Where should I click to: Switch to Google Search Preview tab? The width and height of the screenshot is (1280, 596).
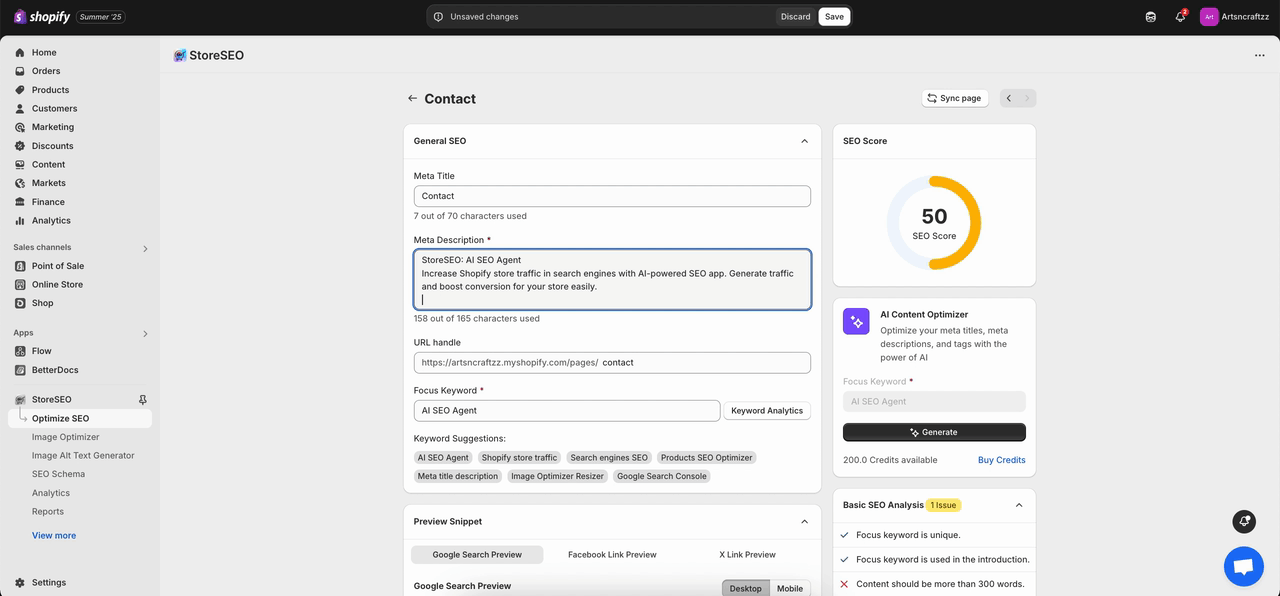(x=477, y=554)
